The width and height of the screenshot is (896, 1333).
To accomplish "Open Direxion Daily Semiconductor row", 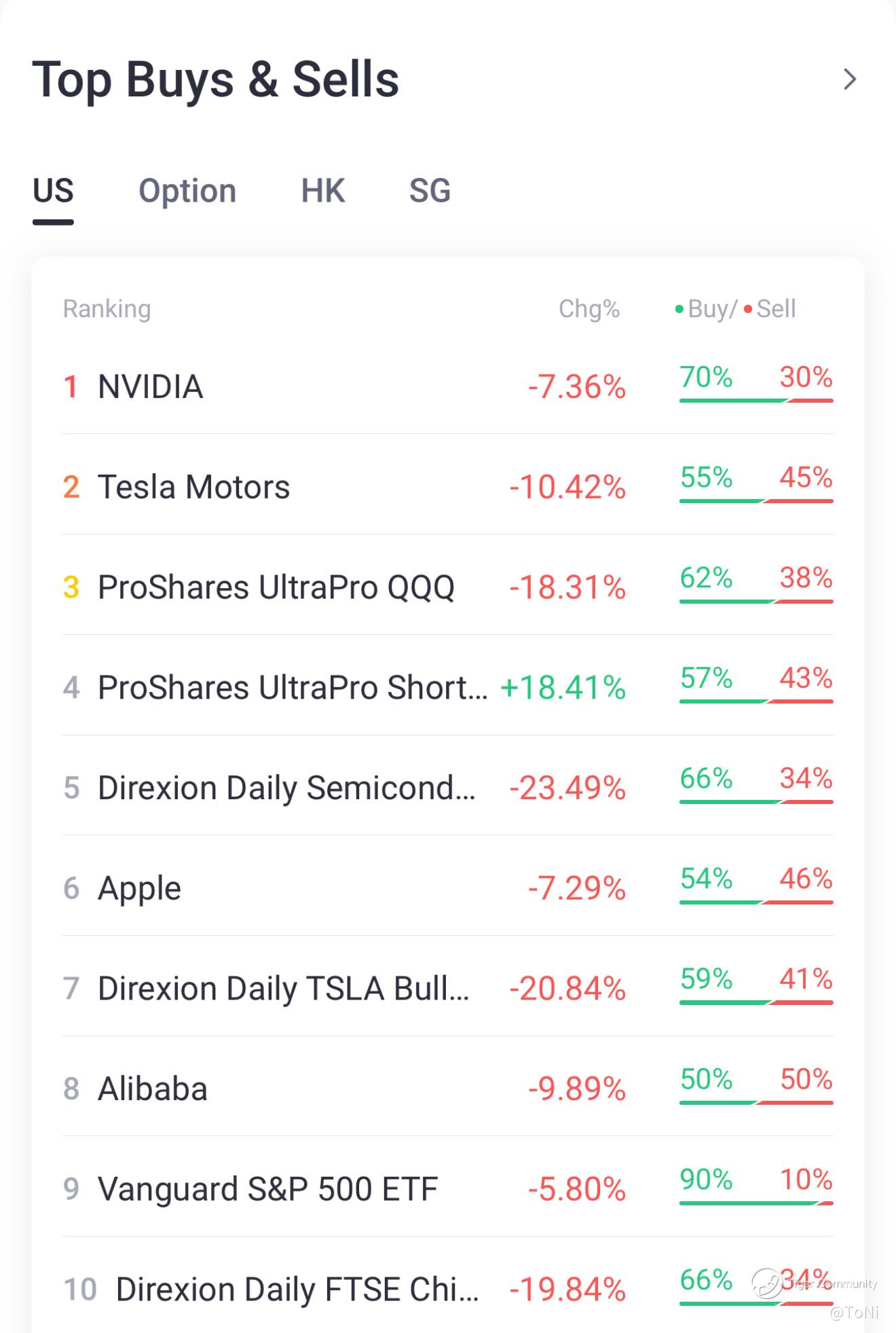I will click(286, 788).
